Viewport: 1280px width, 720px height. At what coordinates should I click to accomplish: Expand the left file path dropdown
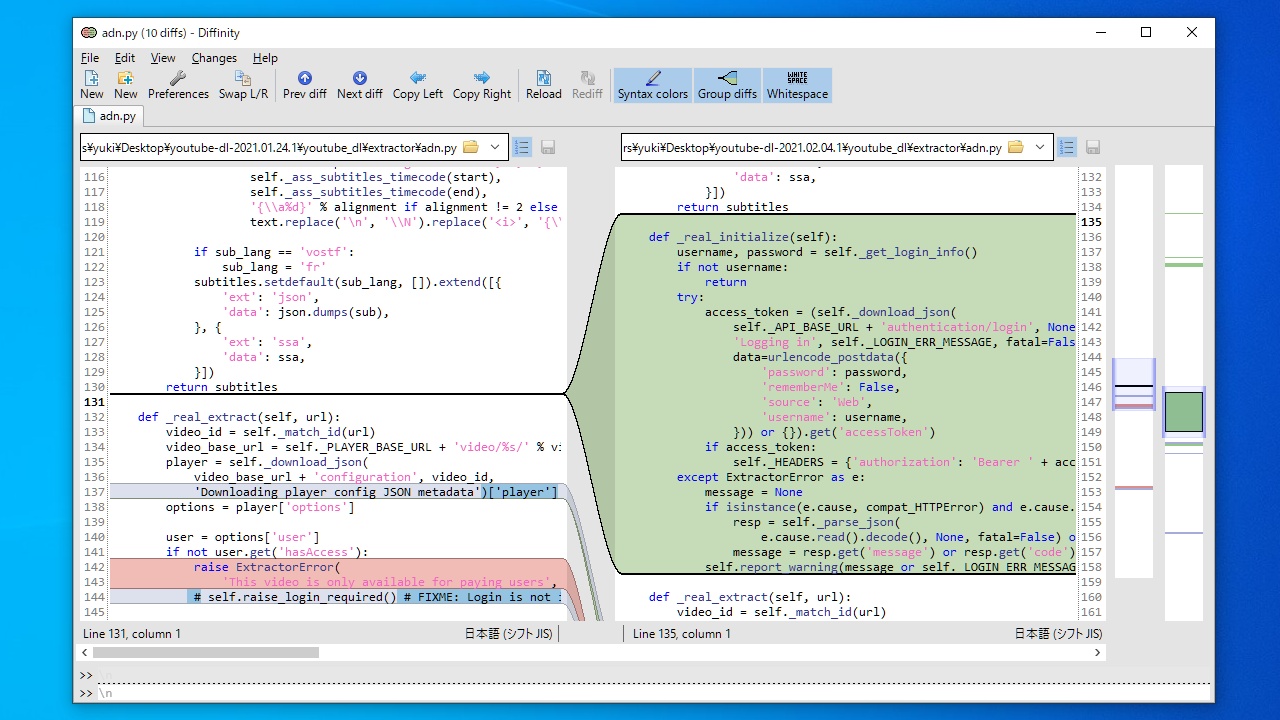[x=495, y=147]
